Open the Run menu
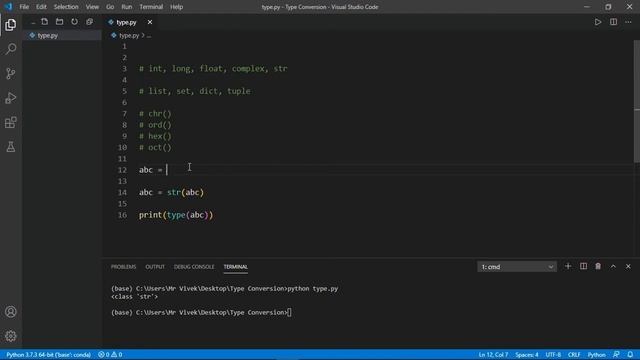The width and height of the screenshot is (640, 360). pyautogui.click(x=127, y=7)
